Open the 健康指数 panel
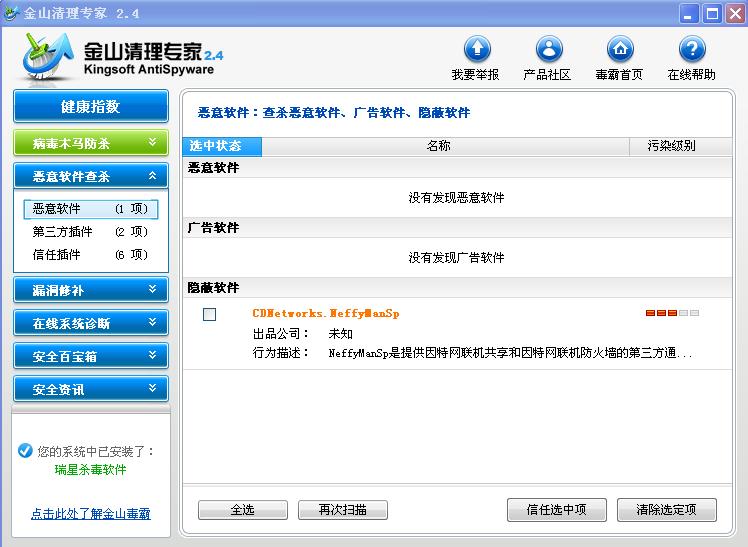The height and width of the screenshot is (547, 748). pyautogui.click(x=91, y=106)
